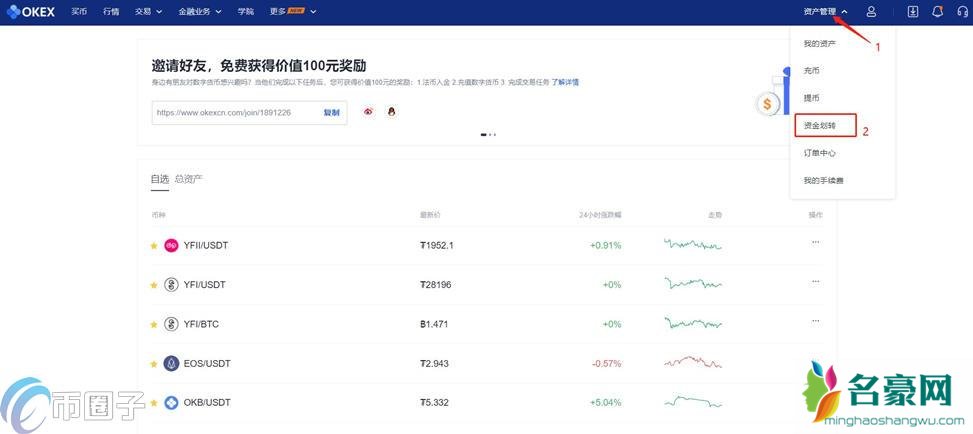This screenshot has height=434, width=973.
Task: Switch to the 总资产 tab
Action: point(188,179)
